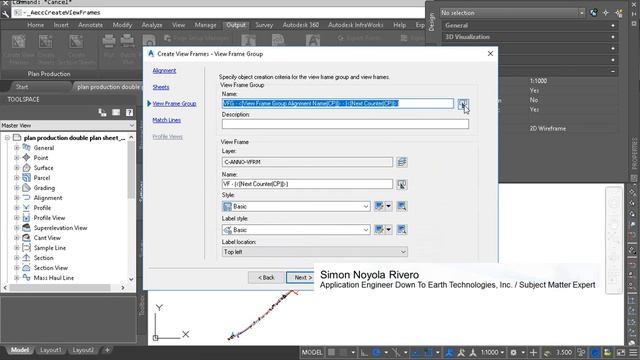Click the Alignment node icon in Toolspace

(x=27, y=198)
